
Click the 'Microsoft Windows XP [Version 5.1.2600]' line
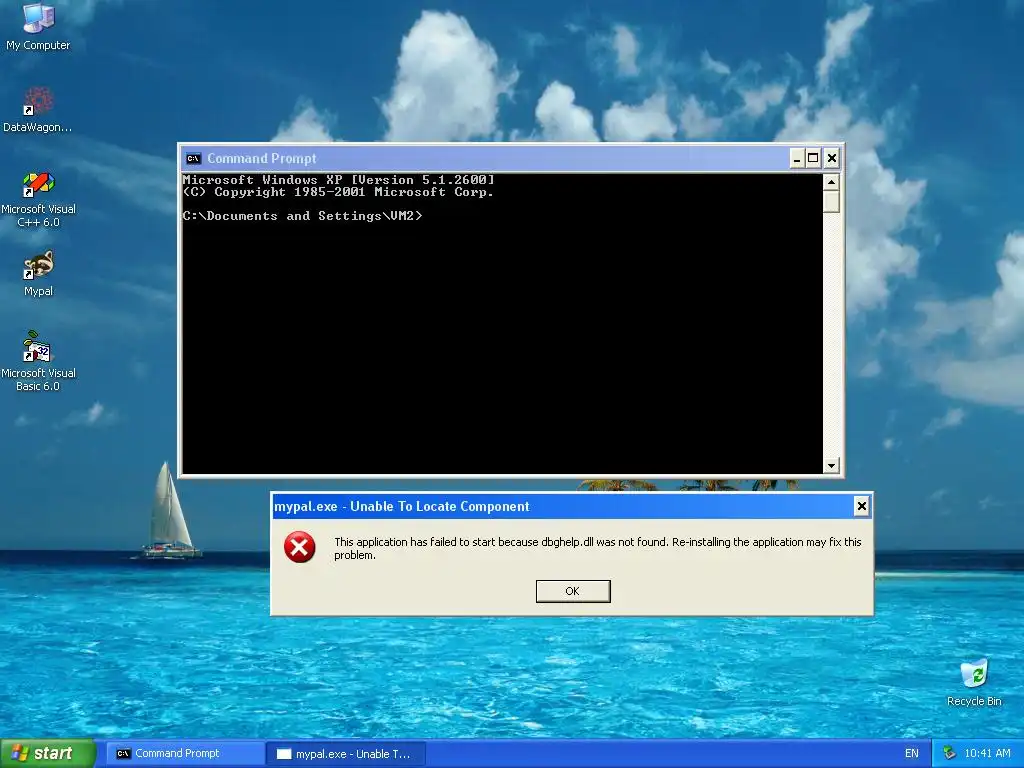tap(338, 180)
